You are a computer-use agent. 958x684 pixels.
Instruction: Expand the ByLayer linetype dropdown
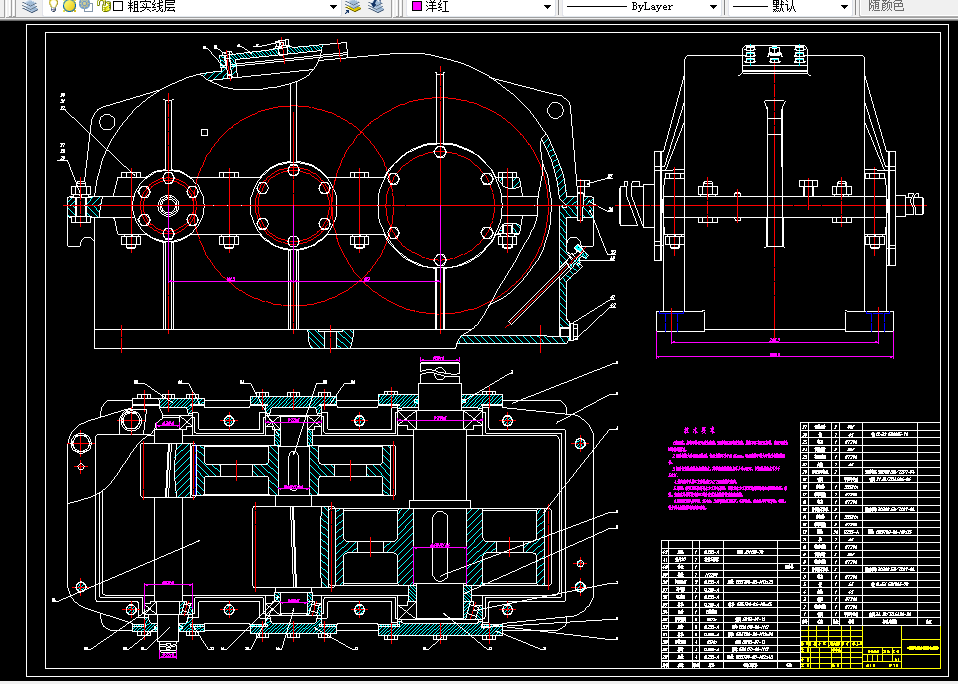pos(712,6)
